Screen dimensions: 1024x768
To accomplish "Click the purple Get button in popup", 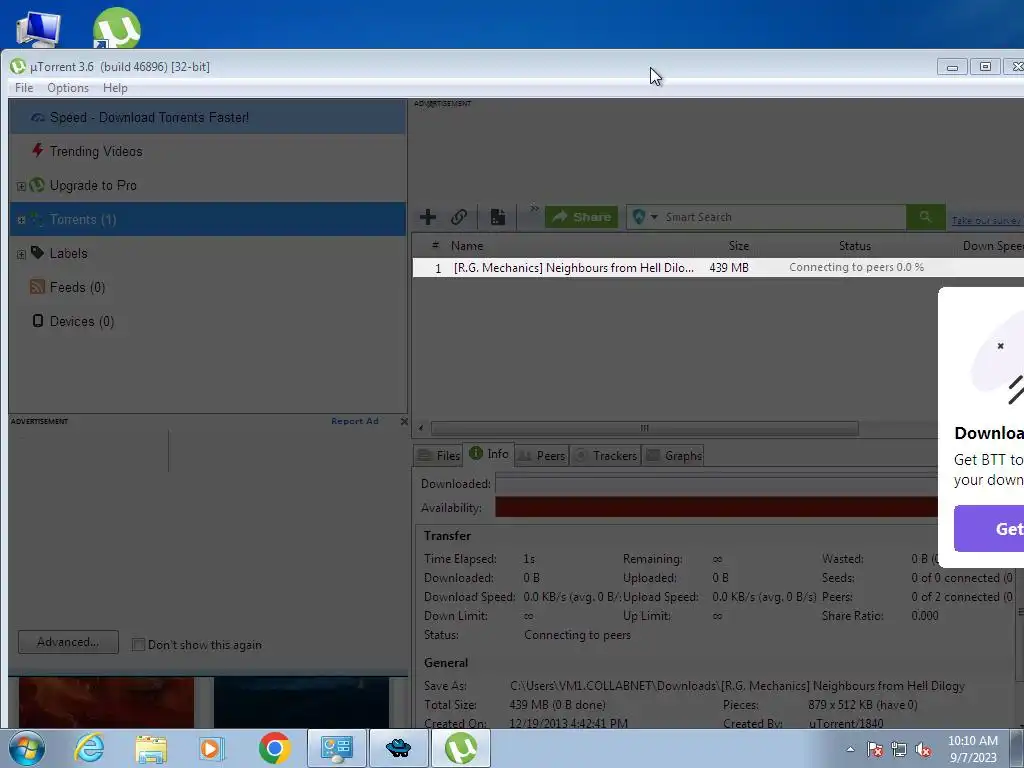I will (x=989, y=528).
